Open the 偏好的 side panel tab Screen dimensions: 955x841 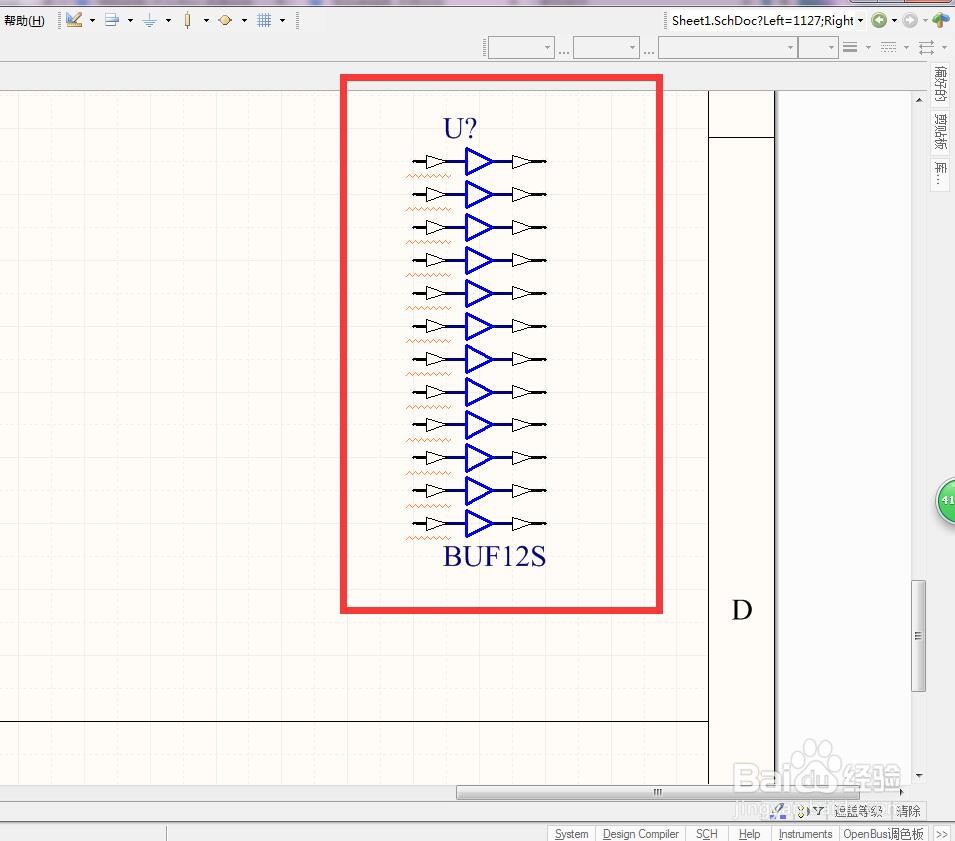tap(941, 83)
